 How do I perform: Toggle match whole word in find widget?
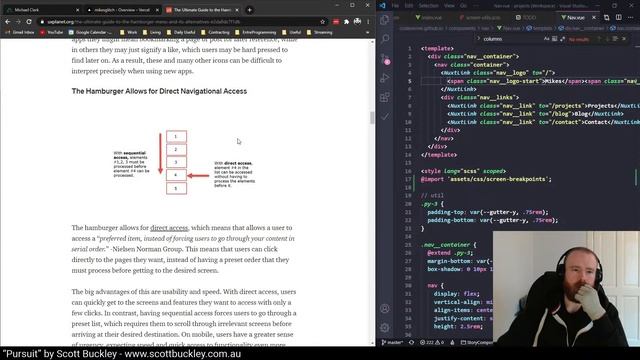point(554,39)
